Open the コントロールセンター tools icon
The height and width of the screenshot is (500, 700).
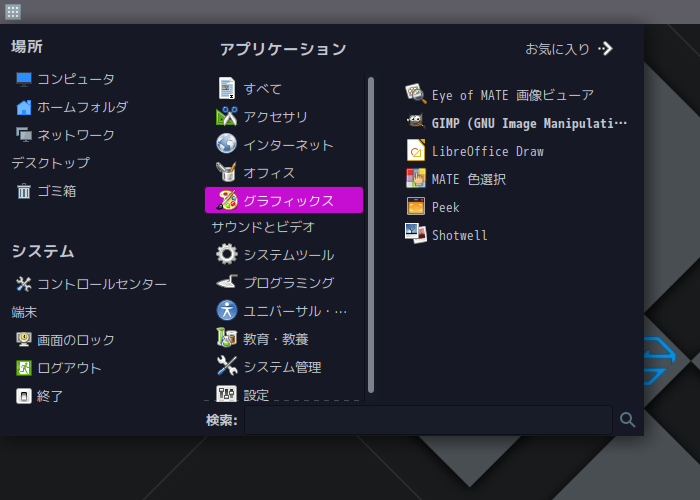click(x=24, y=284)
